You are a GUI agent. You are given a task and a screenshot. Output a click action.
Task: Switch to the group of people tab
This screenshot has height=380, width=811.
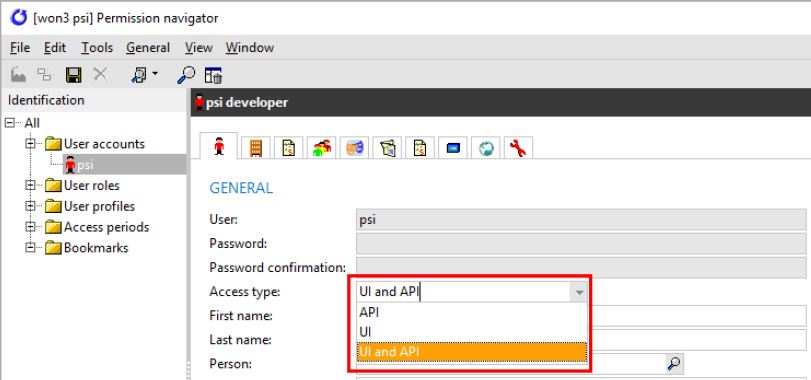click(x=321, y=148)
